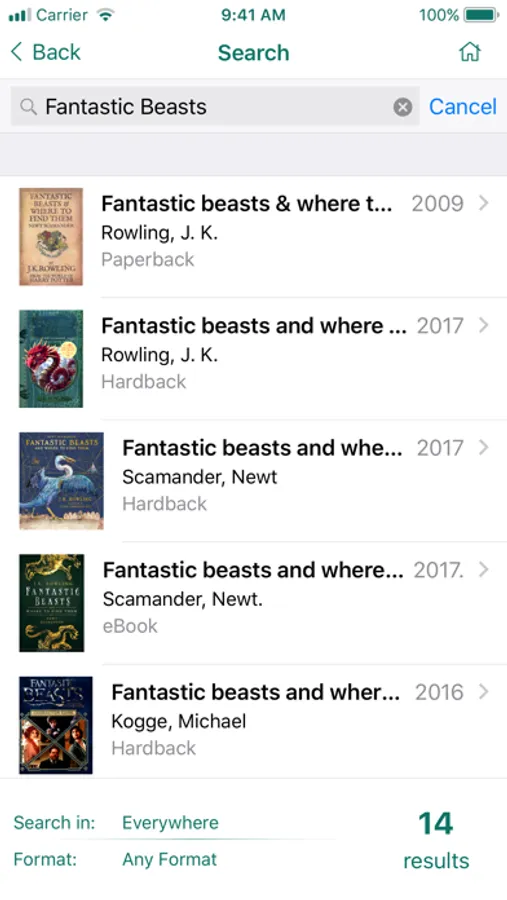This screenshot has width=507, height=900.
Task: Open the Scamander, Newt hardback title
Action: click(x=262, y=448)
